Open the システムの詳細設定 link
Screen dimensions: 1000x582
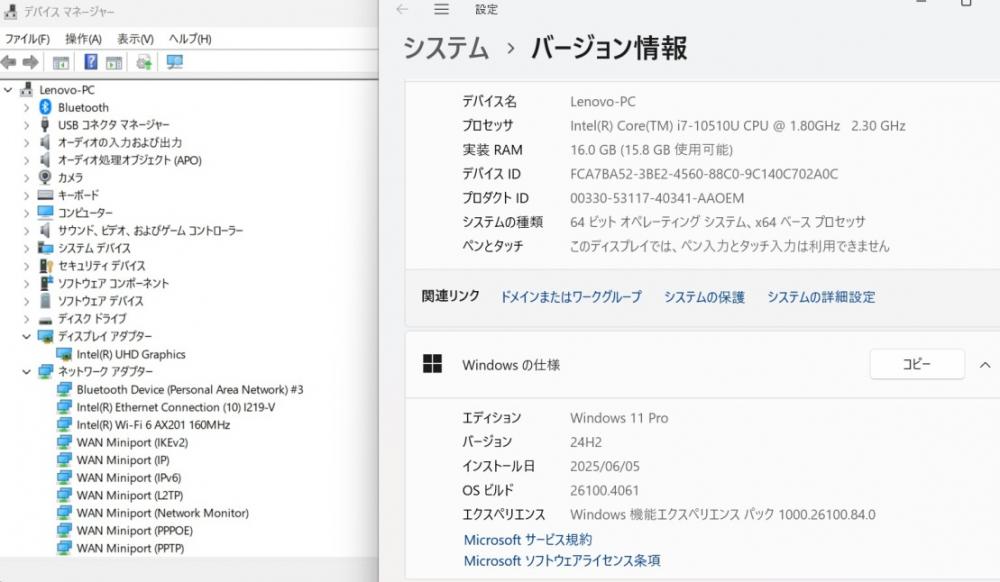(821, 297)
